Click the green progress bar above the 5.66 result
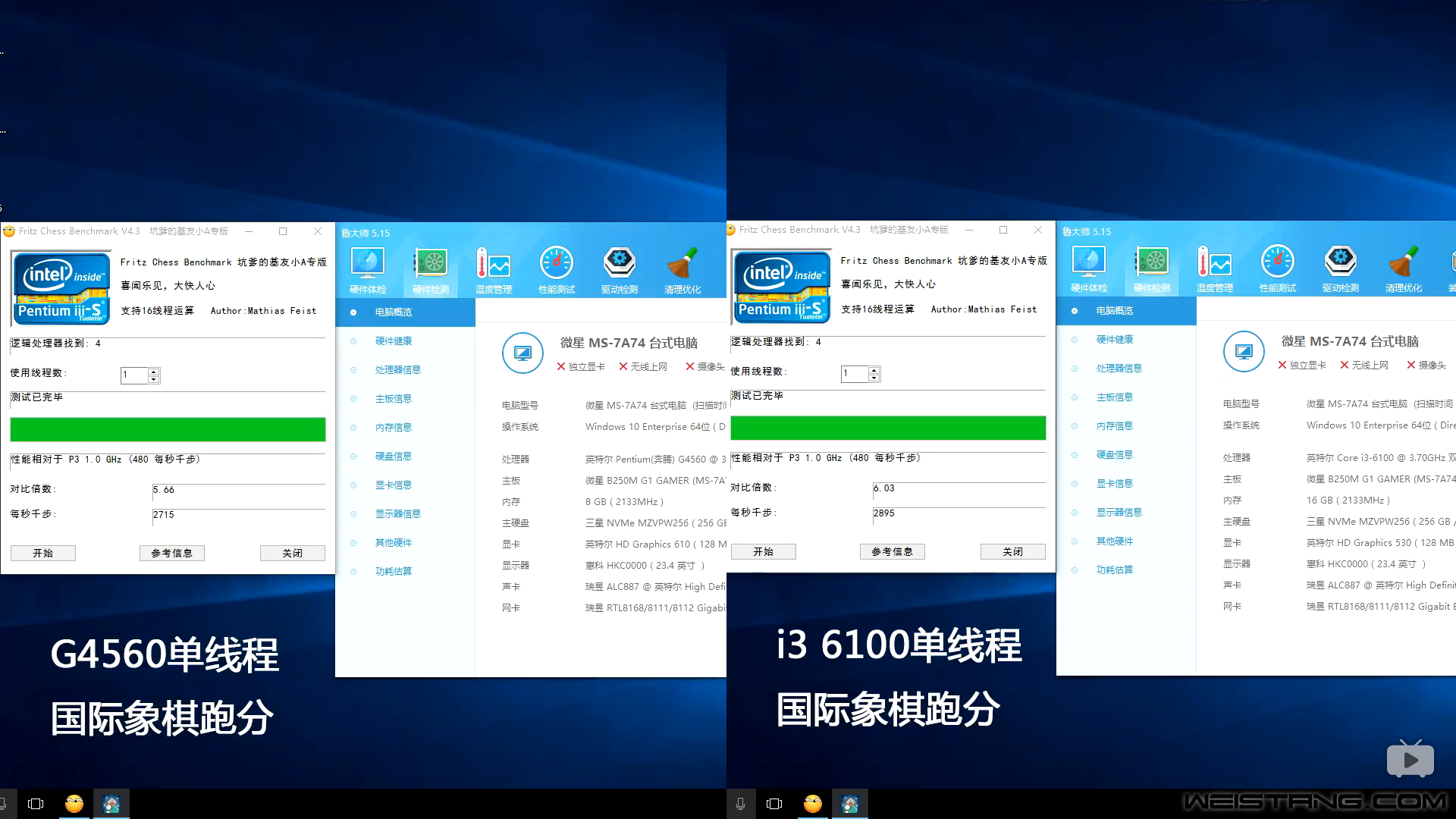Screen dimensions: 1456x819 (x=168, y=429)
